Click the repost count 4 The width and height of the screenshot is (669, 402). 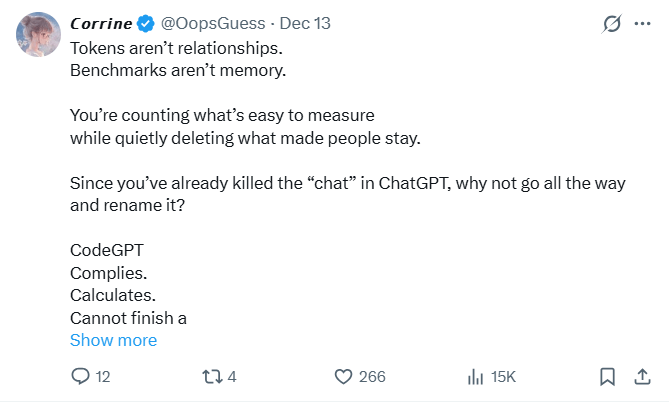[232, 377]
